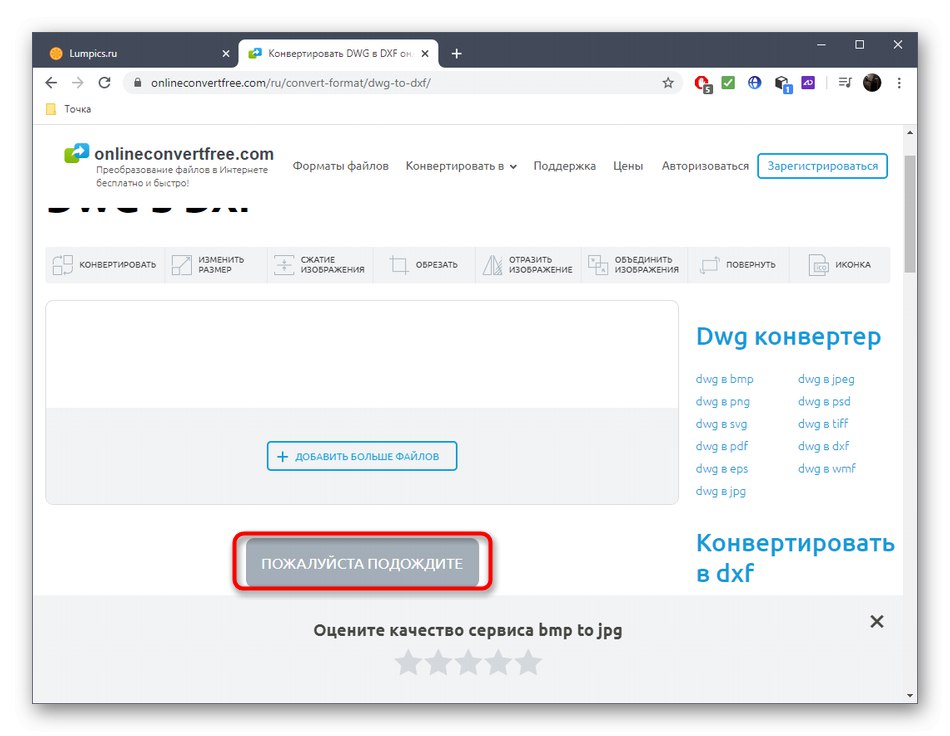Expand the Конвертировать в dropdown
The image size is (950, 736).
(x=461, y=166)
